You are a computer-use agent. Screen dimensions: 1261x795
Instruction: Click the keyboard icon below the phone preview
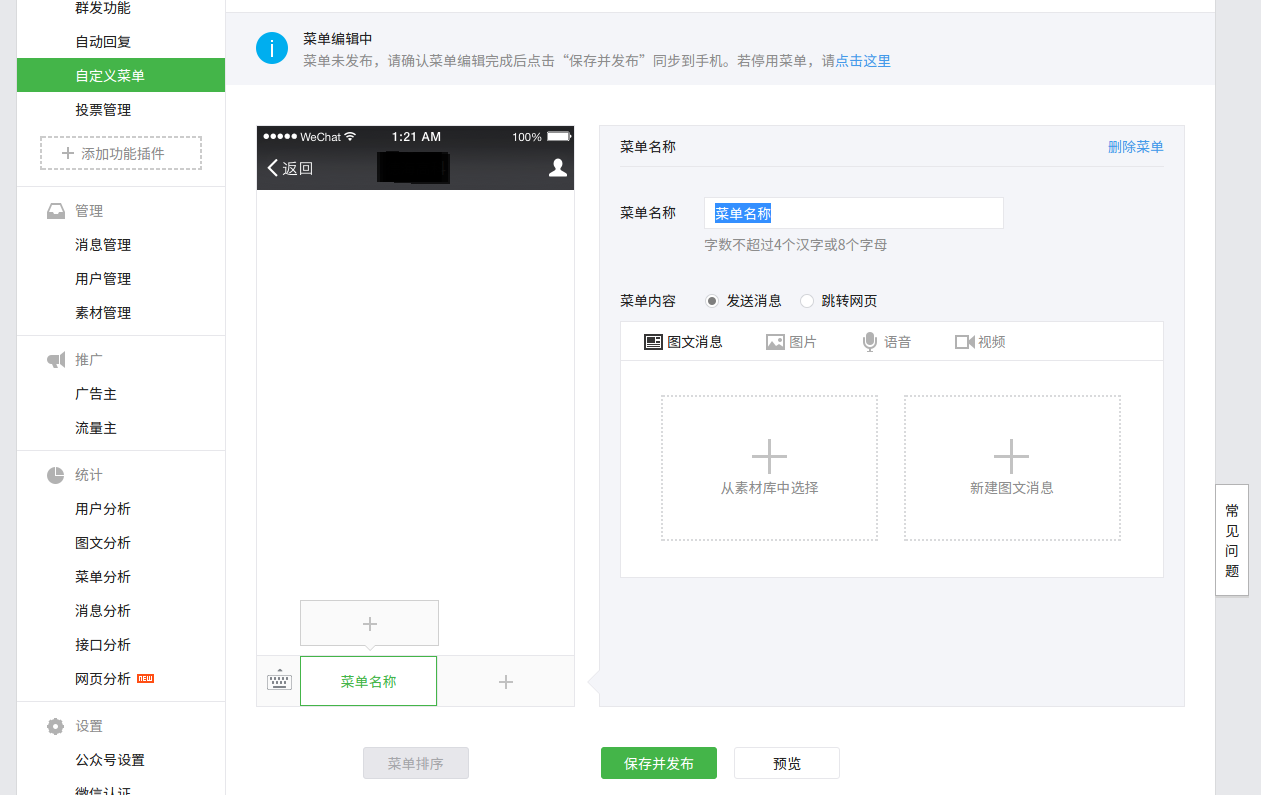278,681
